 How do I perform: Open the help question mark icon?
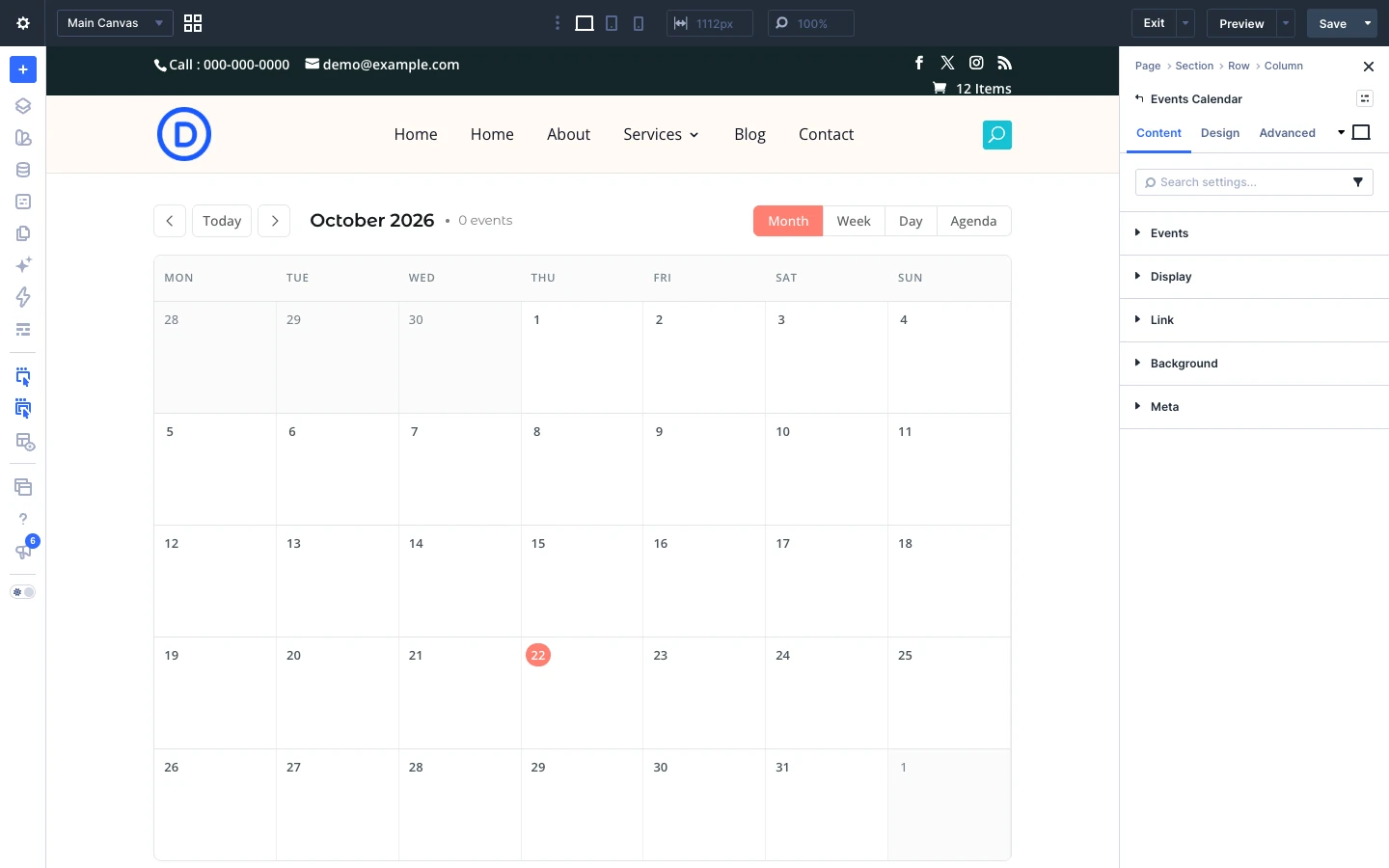(23, 519)
